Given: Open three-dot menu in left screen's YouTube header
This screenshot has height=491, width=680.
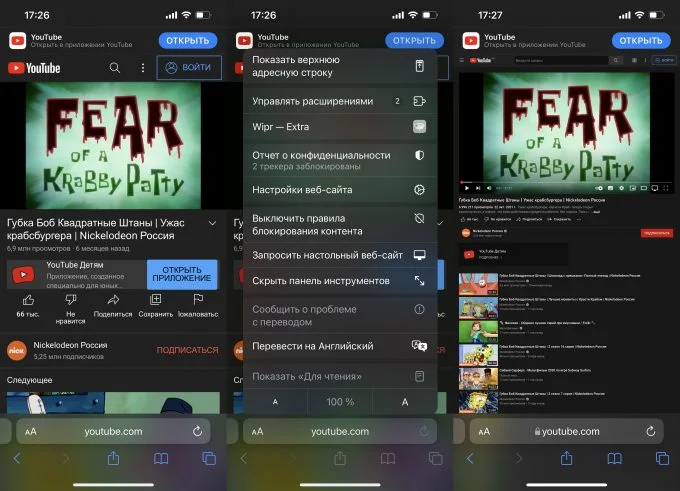Looking at the screenshot, I should click(143, 68).
